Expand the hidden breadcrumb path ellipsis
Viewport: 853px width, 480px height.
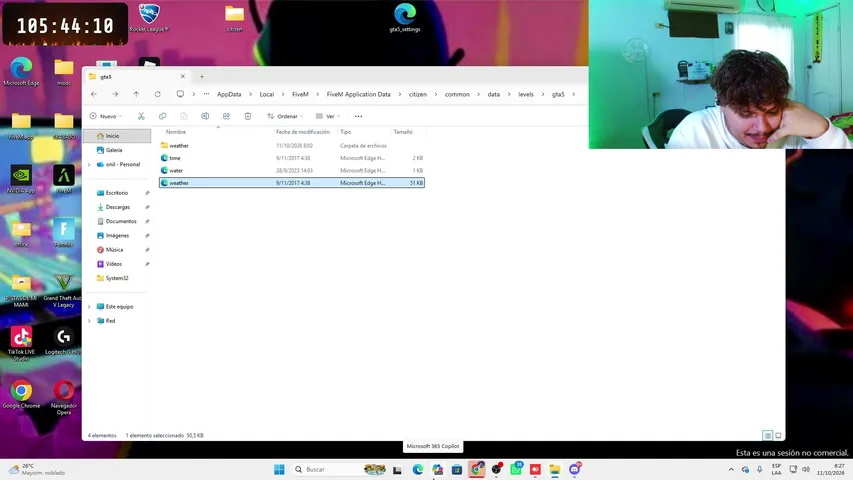(206, 94)
